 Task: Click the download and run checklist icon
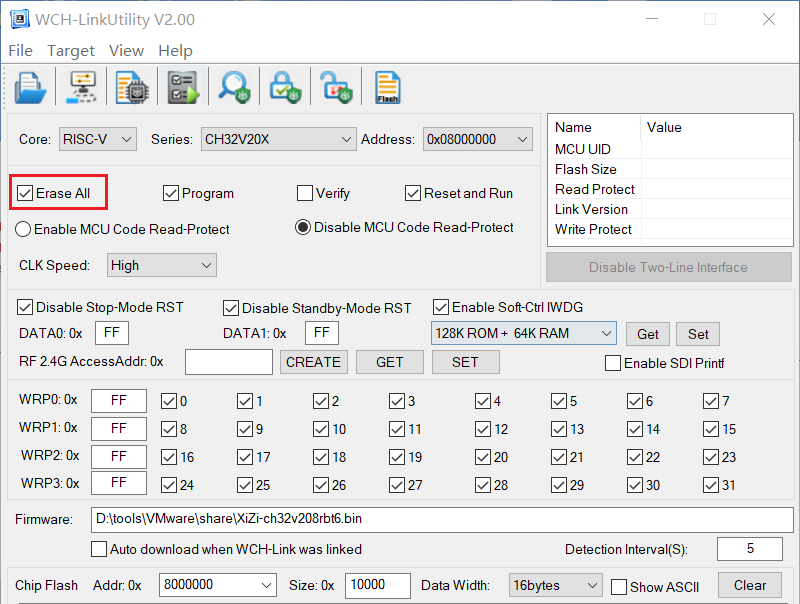(x=183, y=88)
